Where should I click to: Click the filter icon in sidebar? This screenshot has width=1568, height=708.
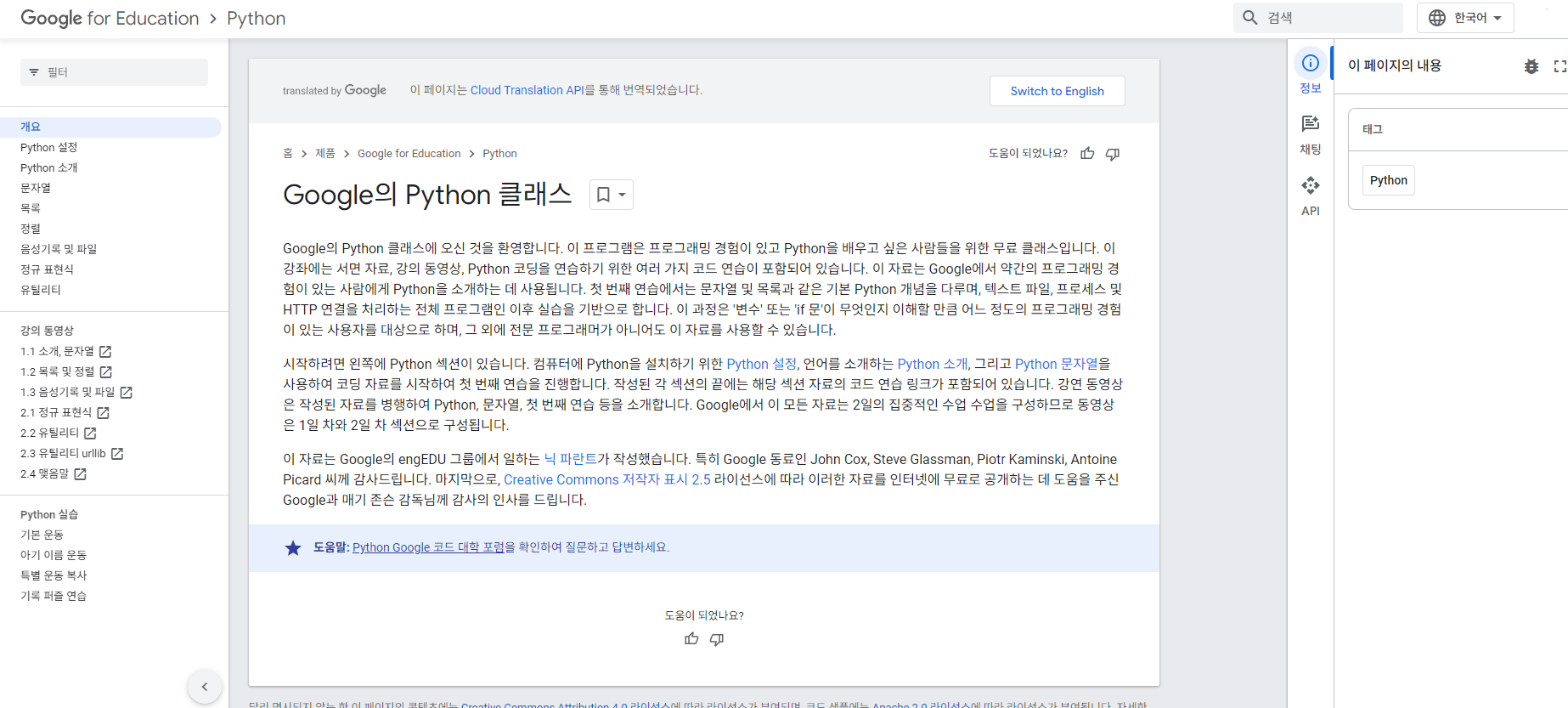tap(34, 72)
